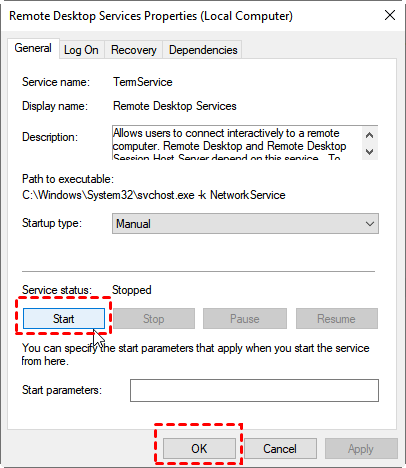Click the Apply button
Image resolution: width=406 pixels, height=468 pixels.
pos(361,448)
